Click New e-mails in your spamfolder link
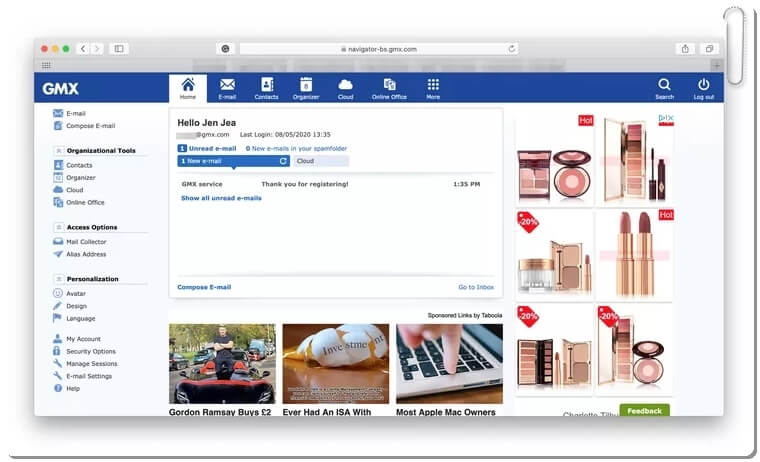Viewport: 760px width, 462px height. [296, 148]
